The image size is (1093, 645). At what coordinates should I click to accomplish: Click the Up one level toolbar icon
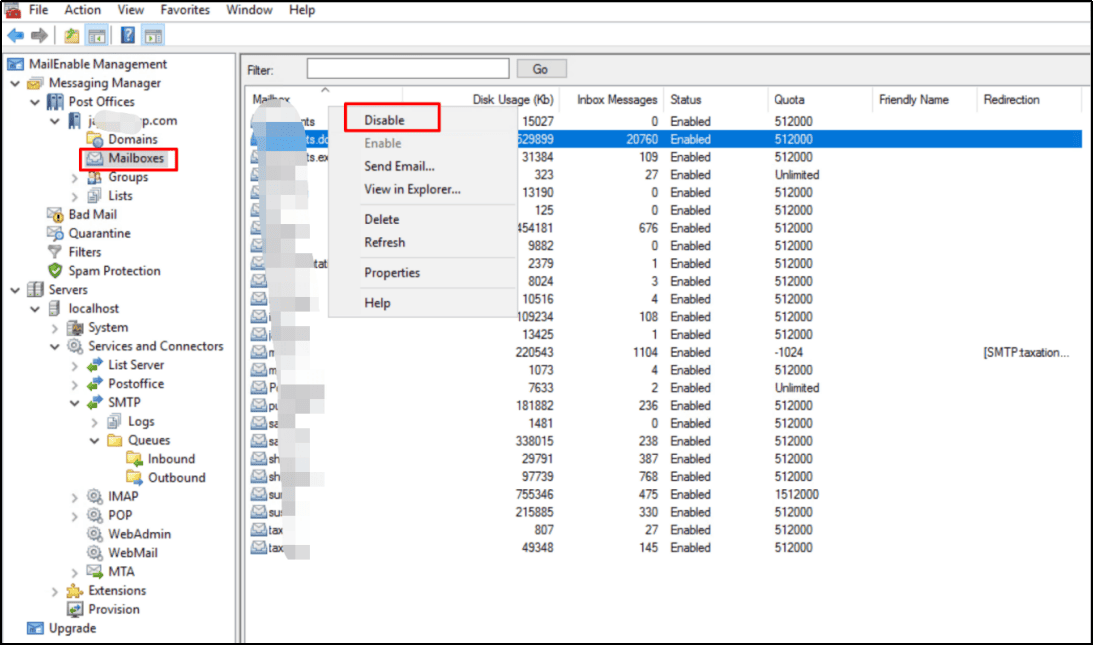click(71, 36)
